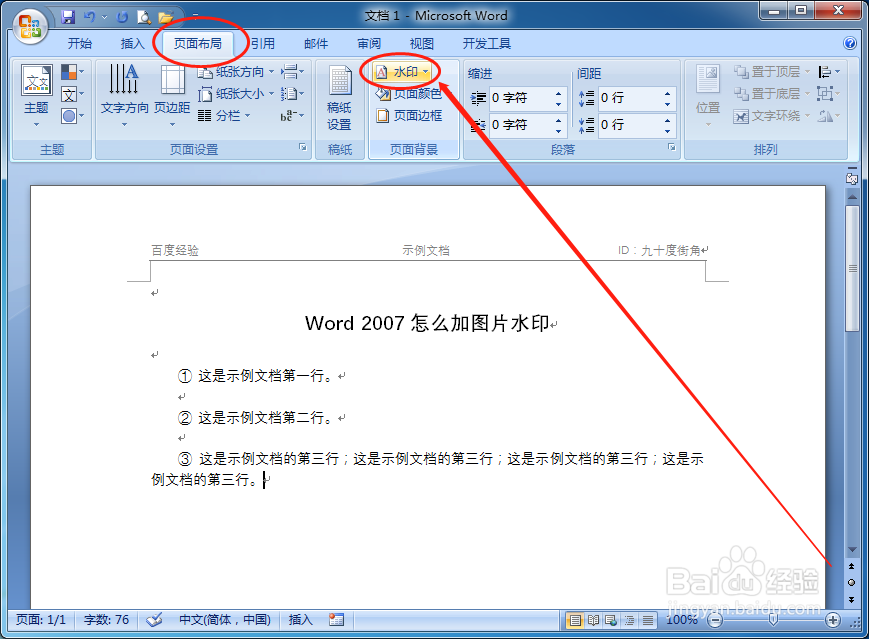Open 纸张方向 orientation dropdown
Viewport: 869px width, 639px height.
[x=236, y=72]
